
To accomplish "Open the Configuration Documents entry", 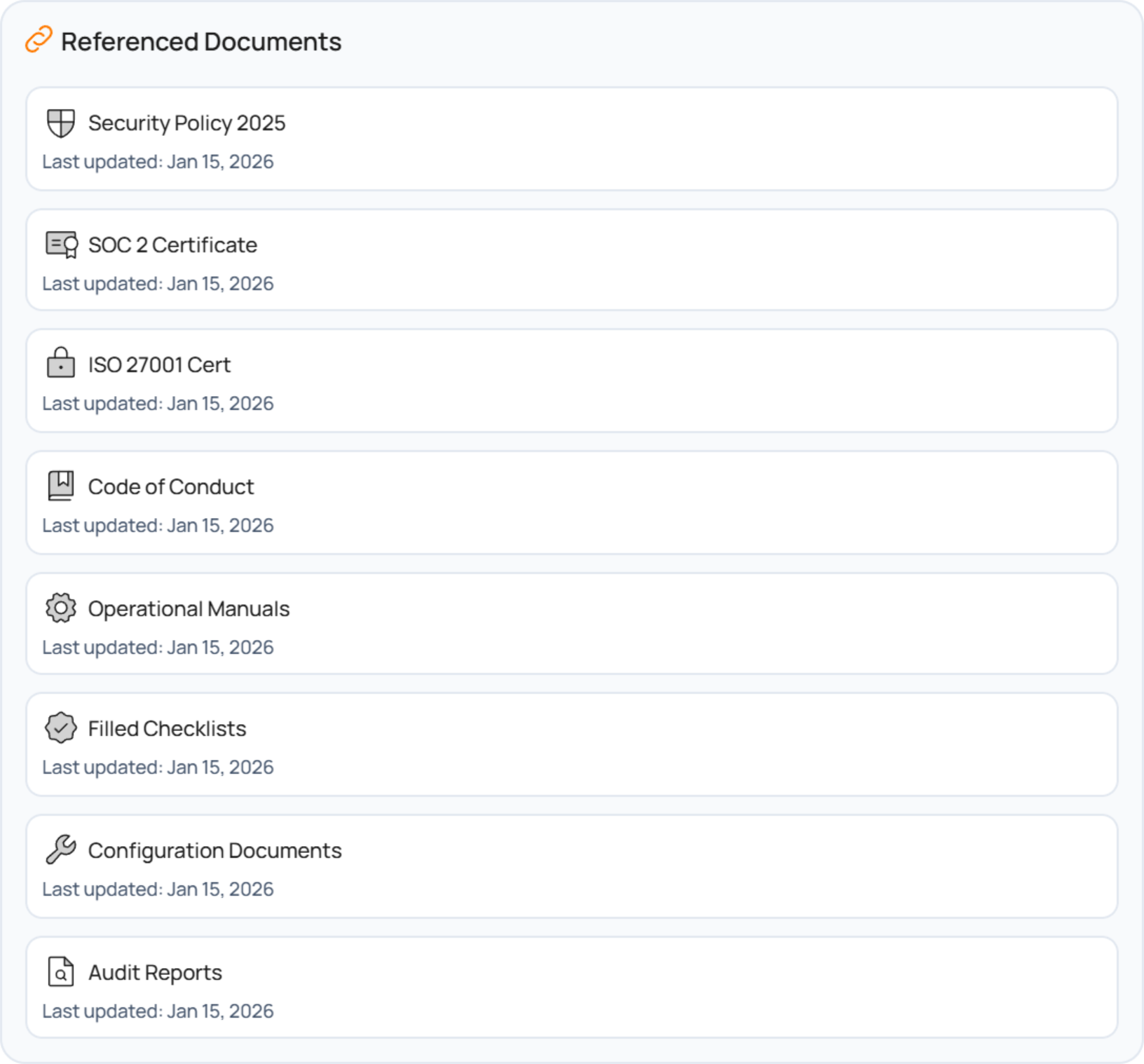I will (x=571, y=866).
